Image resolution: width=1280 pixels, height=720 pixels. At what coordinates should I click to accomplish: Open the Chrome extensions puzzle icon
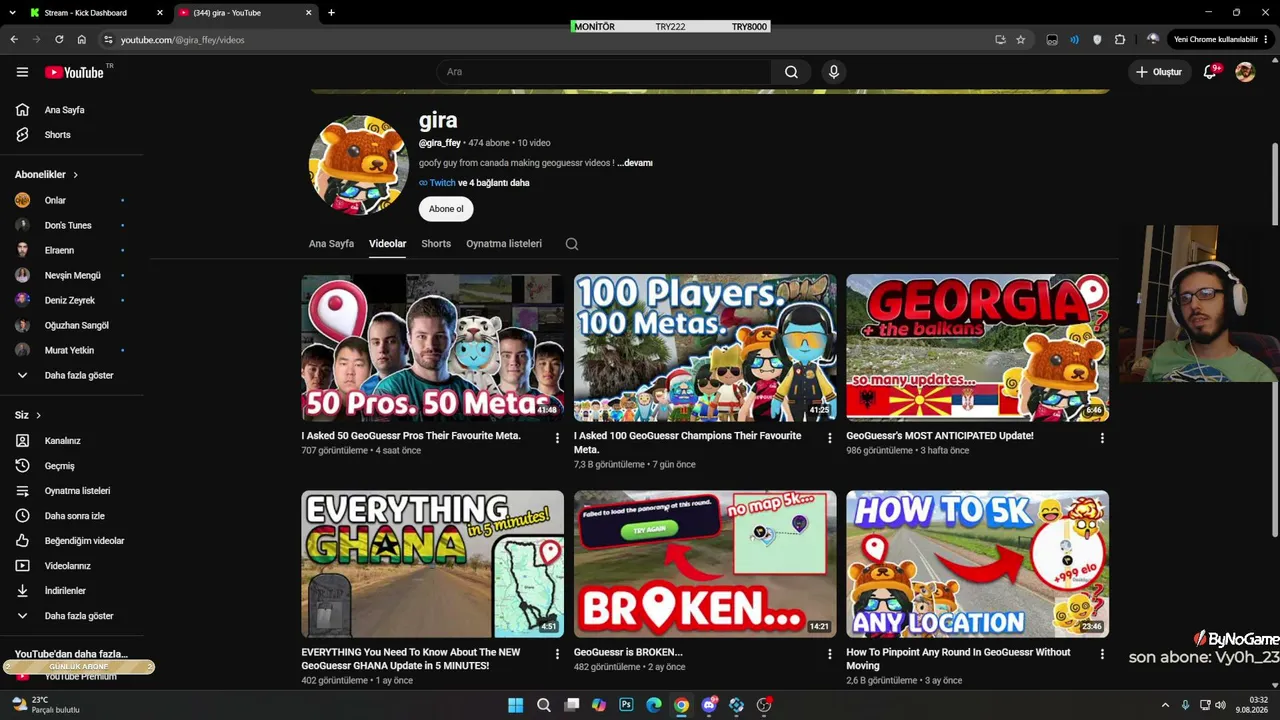coord(1120,40)
